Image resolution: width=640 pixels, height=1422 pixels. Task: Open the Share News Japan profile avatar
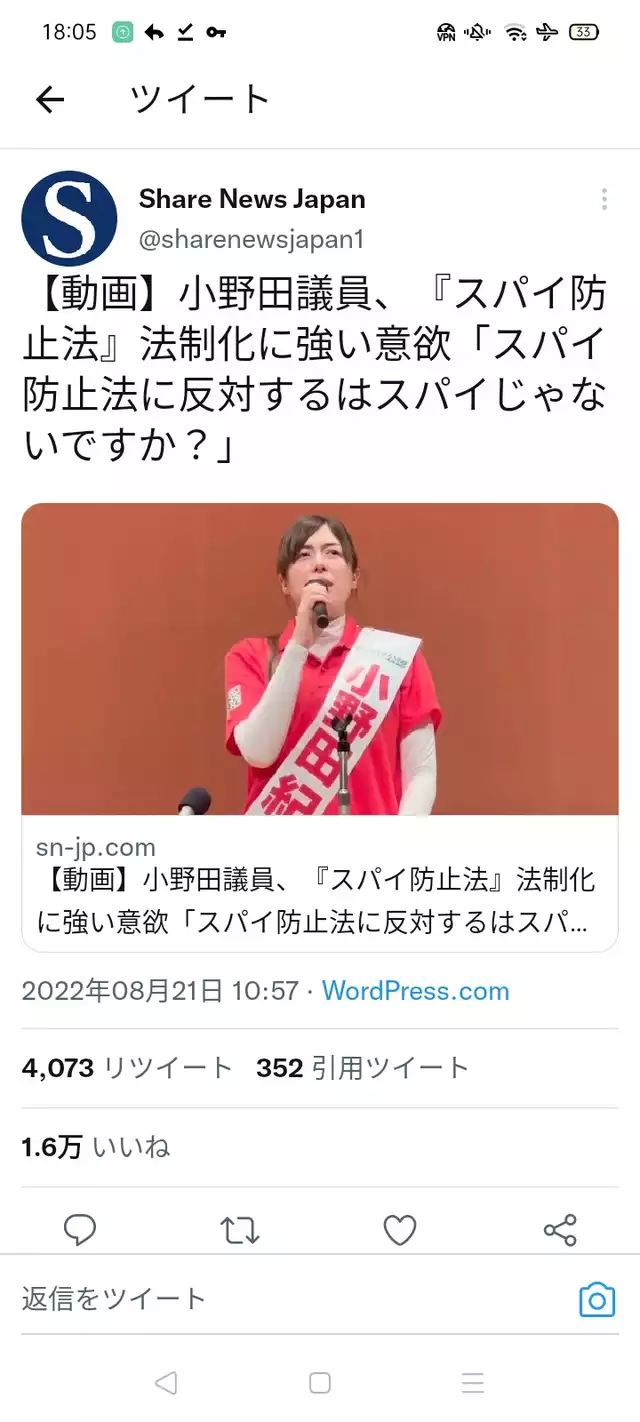(x=69, y=218)
